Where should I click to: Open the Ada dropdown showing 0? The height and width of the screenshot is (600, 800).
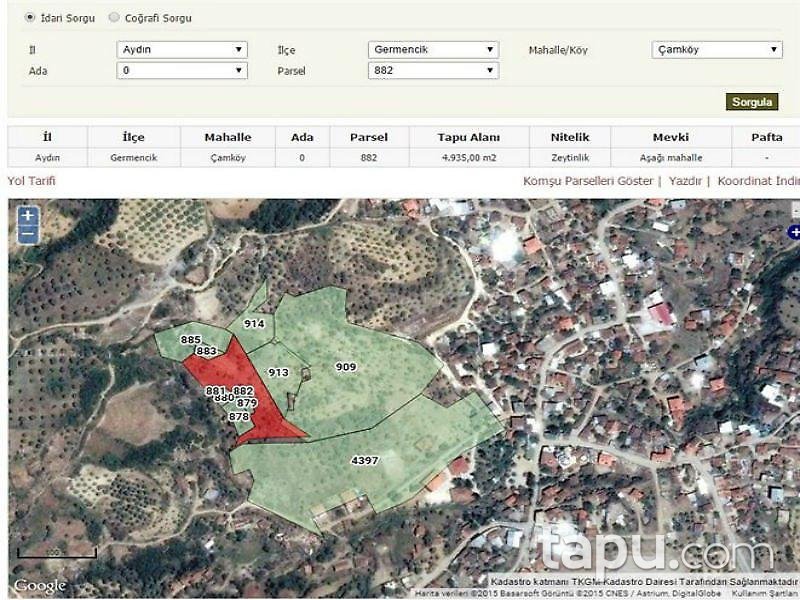182,70
